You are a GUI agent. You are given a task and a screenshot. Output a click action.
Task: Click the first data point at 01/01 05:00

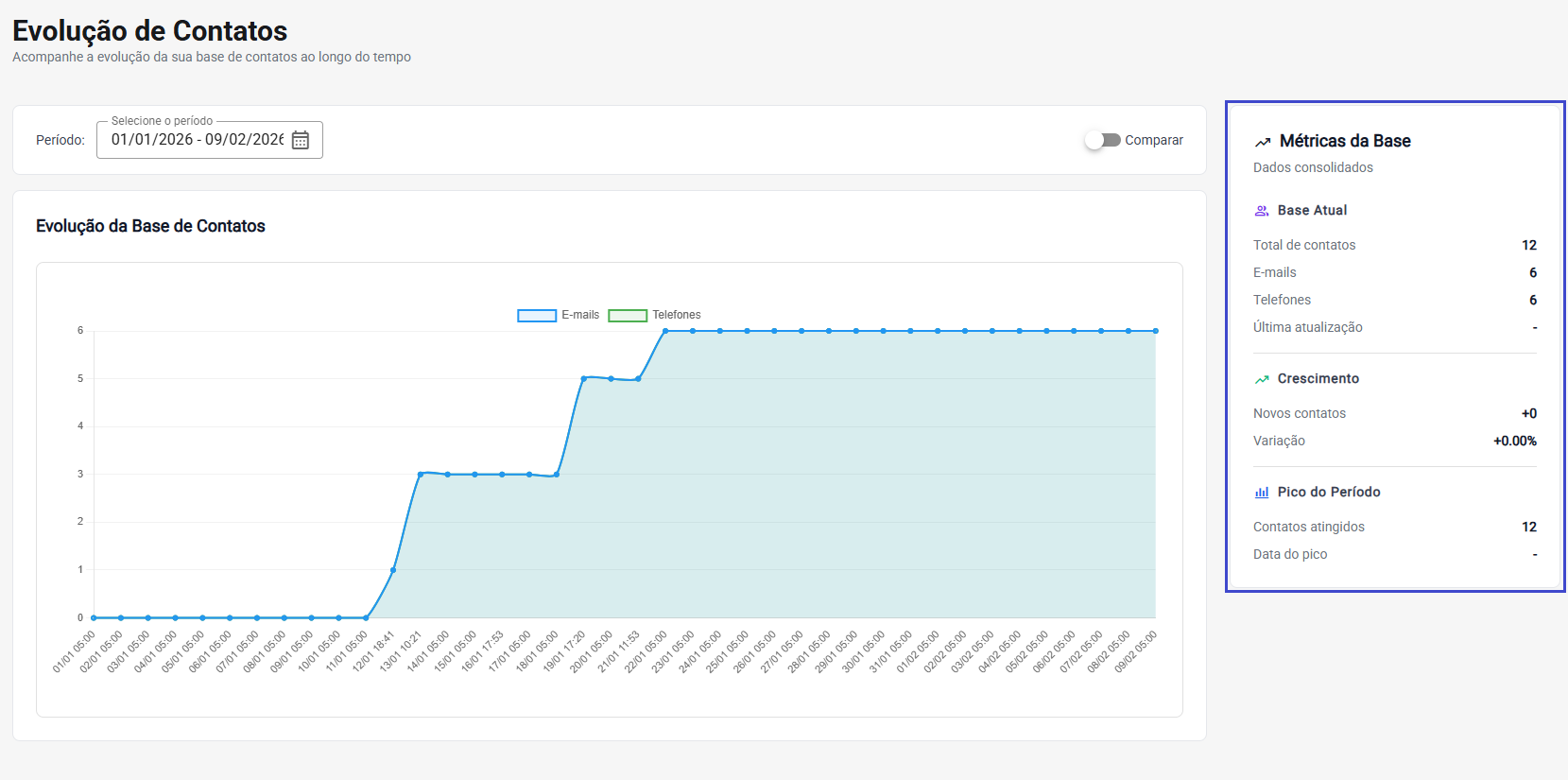pyautogui.click(x=94, y=617)
